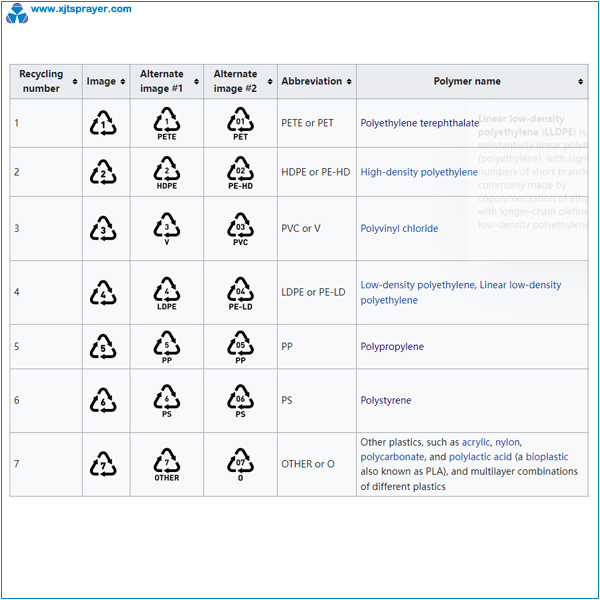Click the 02 PE-HD recycling symbol
The height and width of the screenshot is (600, 600).
240,174
